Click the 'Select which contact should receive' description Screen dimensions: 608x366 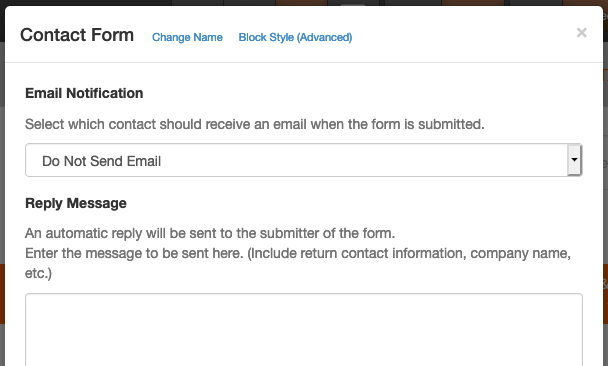(x=255, y=124)
